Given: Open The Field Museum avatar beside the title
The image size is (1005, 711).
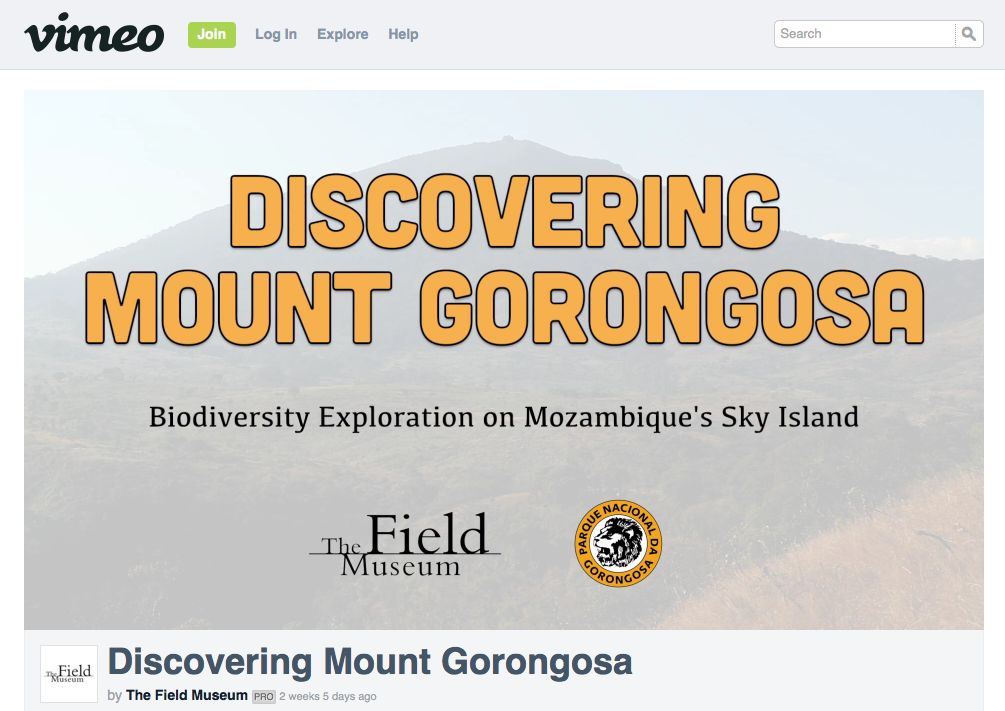Looking at the screenshot, I should click(69, 674).
